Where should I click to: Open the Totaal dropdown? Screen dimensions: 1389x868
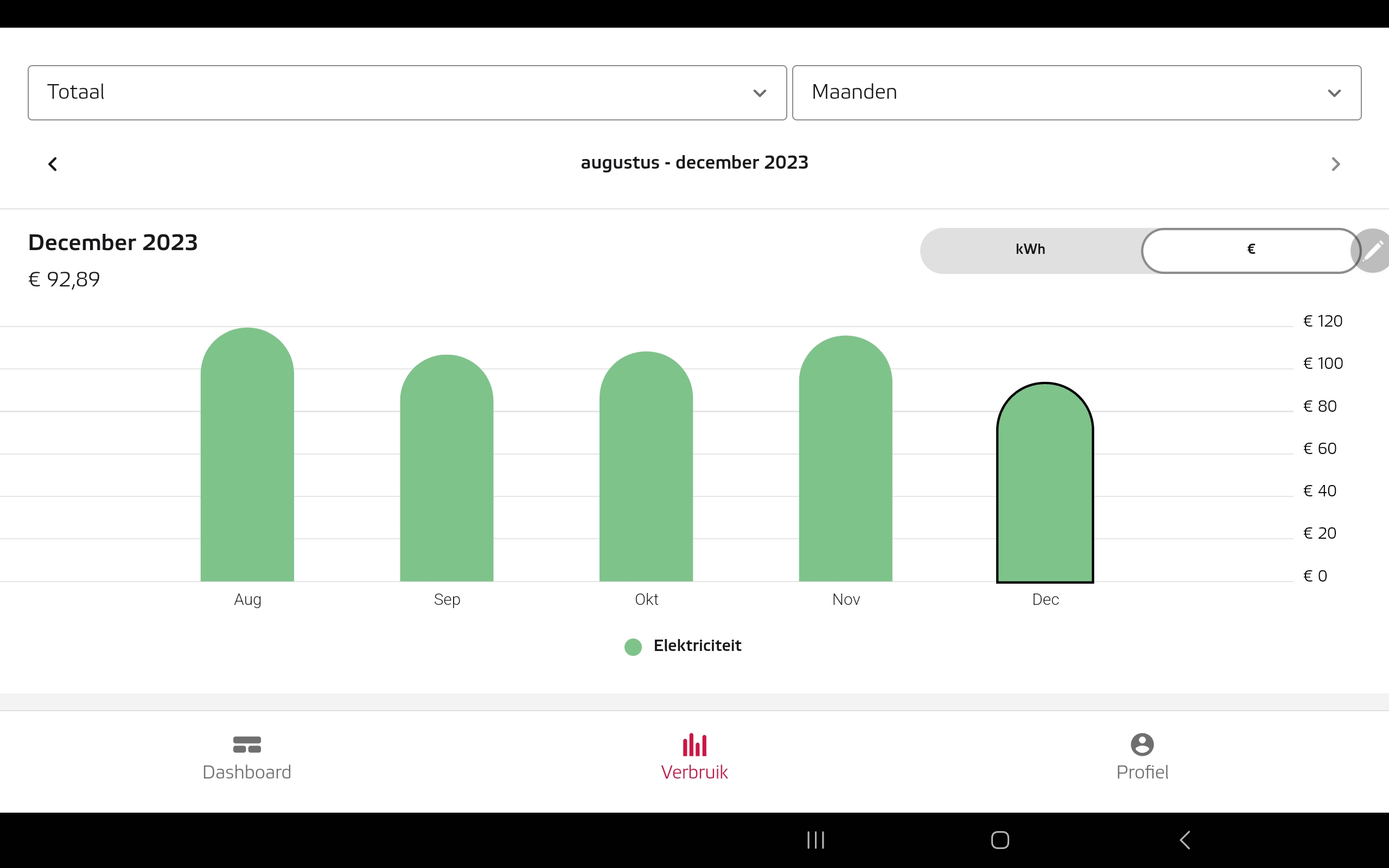click(x=406, y=92)
